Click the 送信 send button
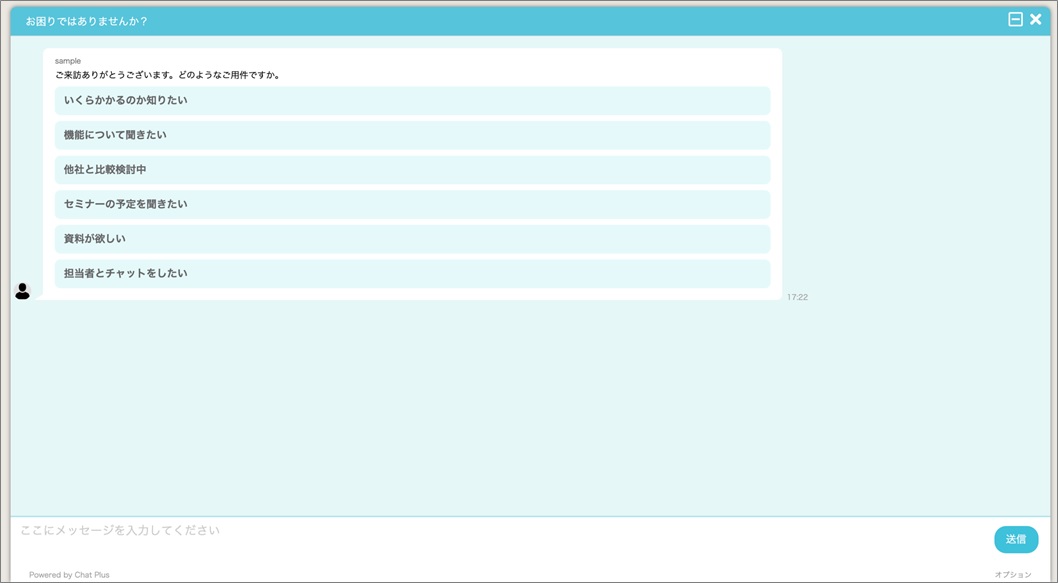1058x583 pixels. point(1015,539)
